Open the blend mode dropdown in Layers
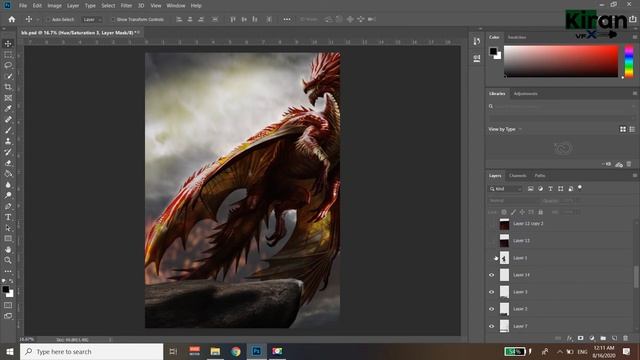This screenshot has width=640, height=360. (x=512, y=201)
